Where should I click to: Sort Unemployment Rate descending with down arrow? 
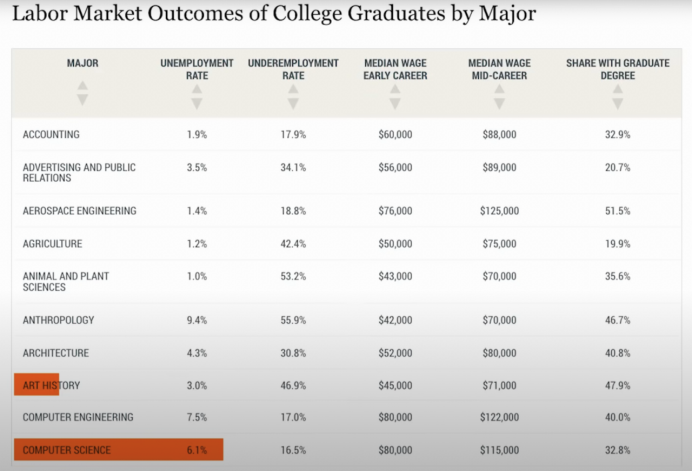coord(197,103)
